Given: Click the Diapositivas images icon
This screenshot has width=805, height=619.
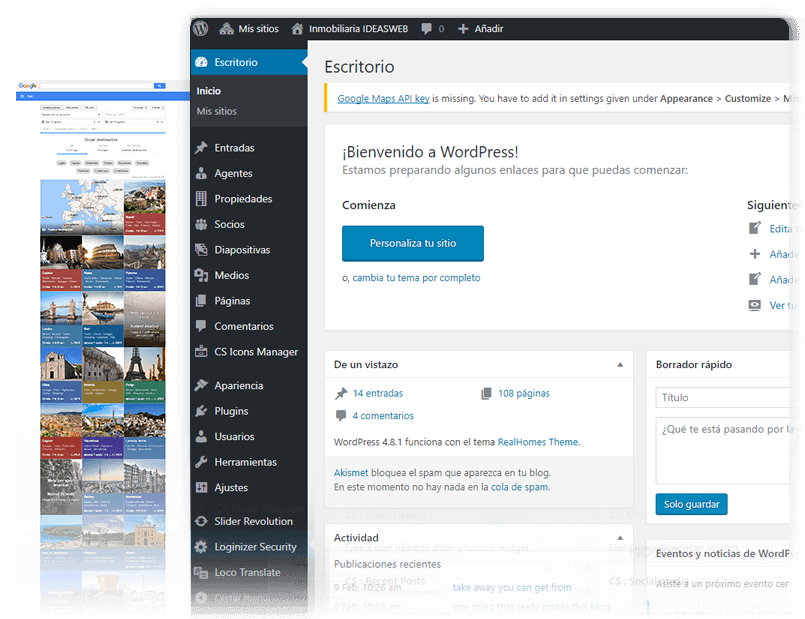Looking at the screenshot, I should [x=201, y=250].
